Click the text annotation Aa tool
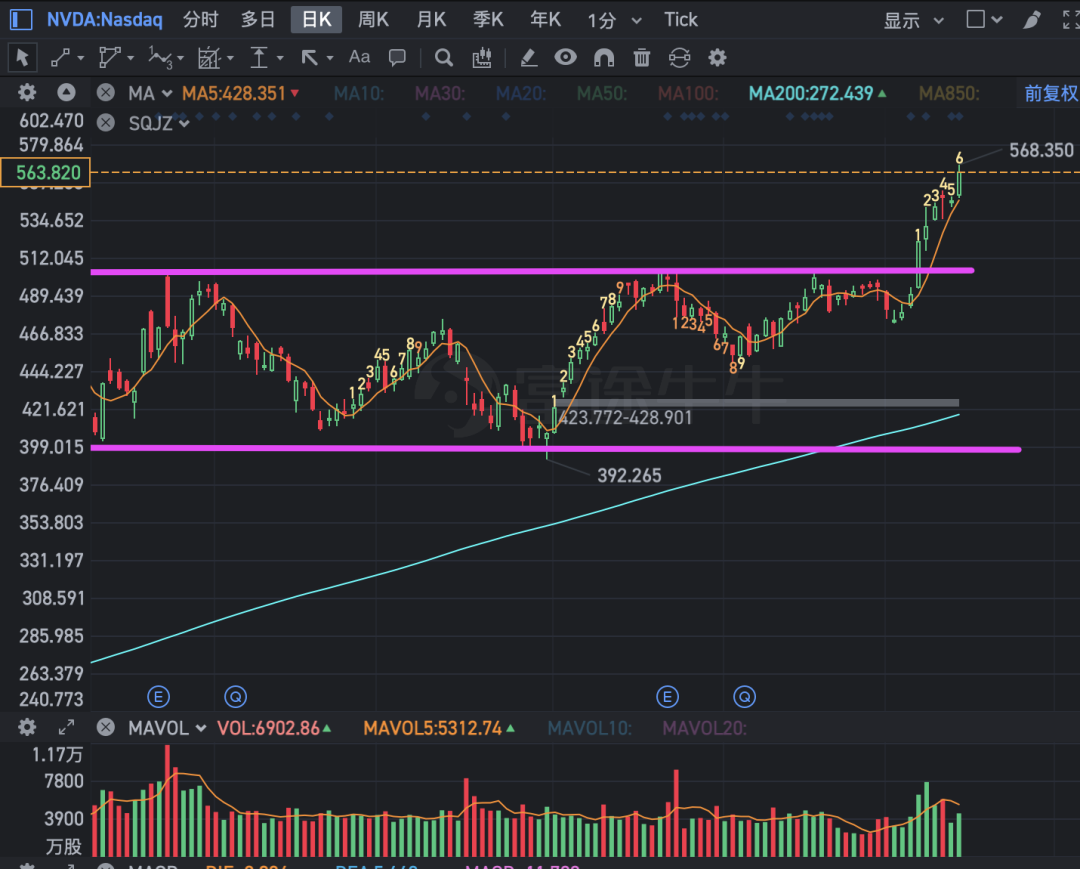The image size is (1080, 869). pos(359,58)
